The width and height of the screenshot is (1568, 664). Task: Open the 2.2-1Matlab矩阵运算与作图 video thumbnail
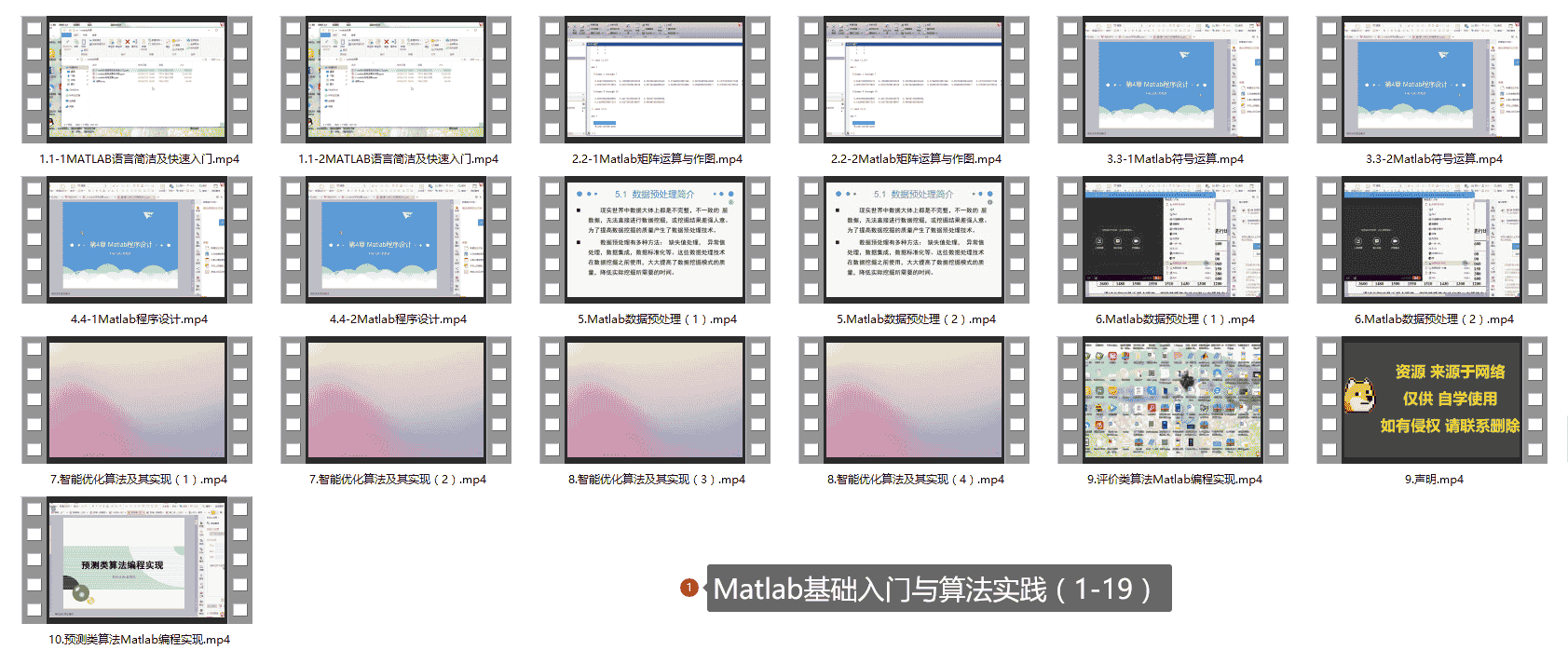[x=655, y=79]
